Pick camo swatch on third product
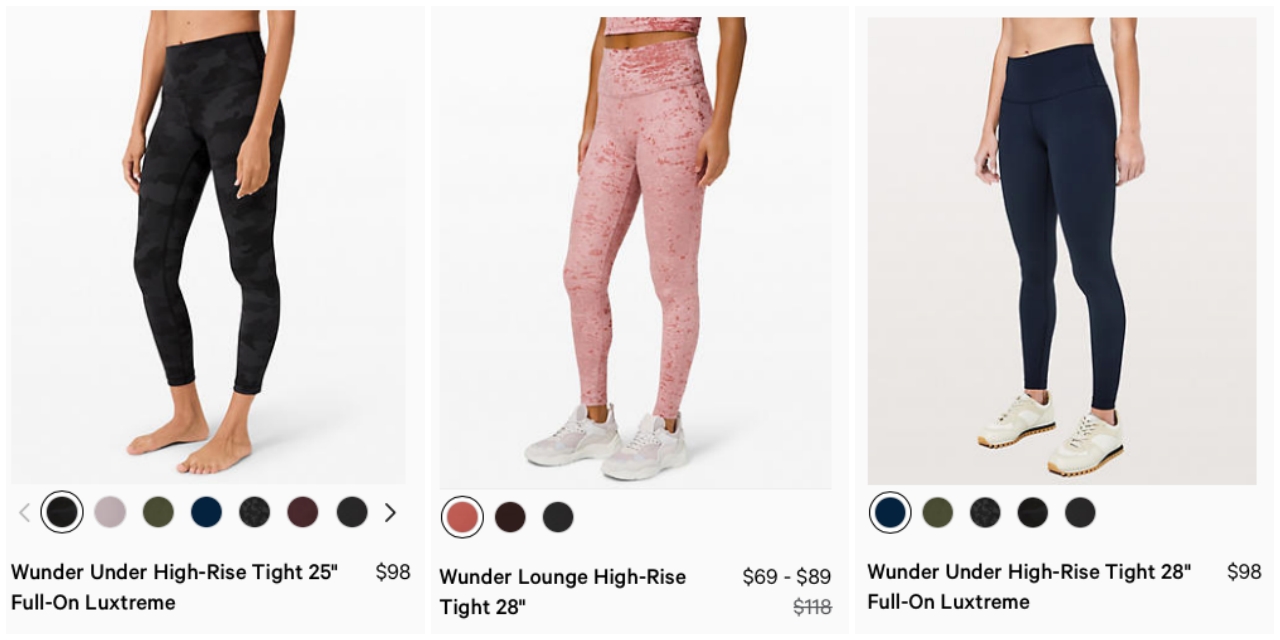Viewport: 1280px width, 640px height. pos(986,512)
